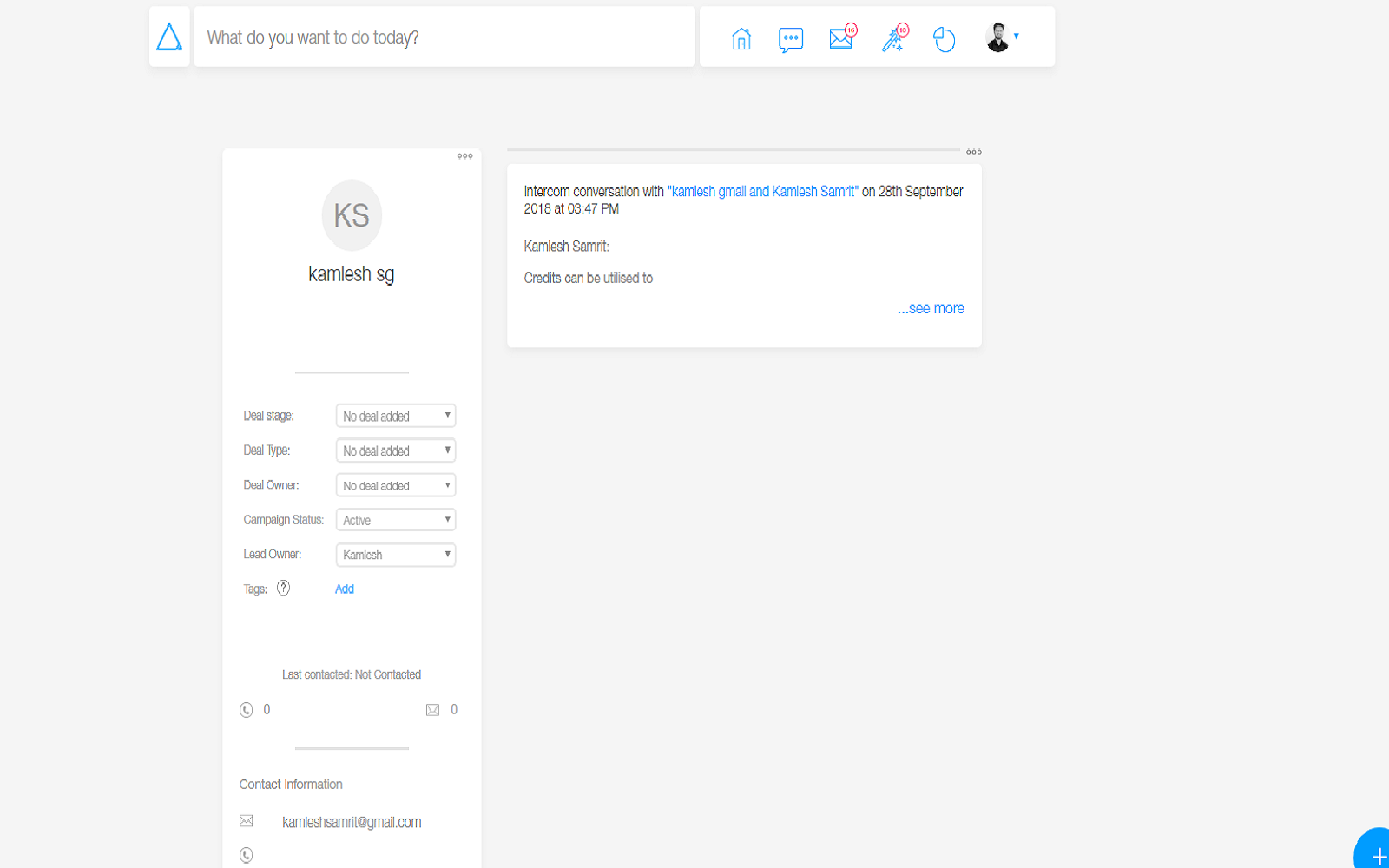Screen dimensions: 1389x868
Task: Click the envelope icon next to email count
Action: (432, 709)
